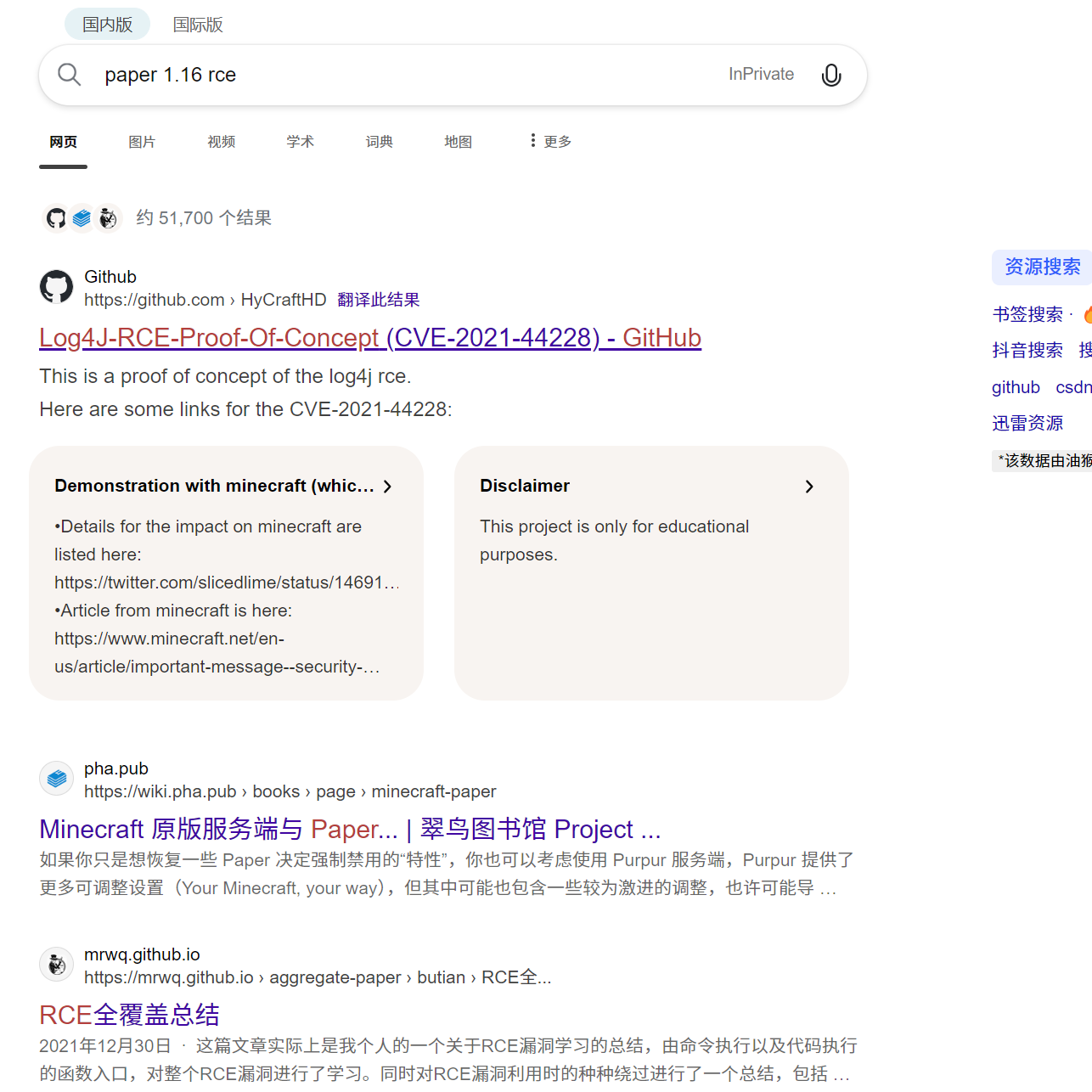Click soccer-ball avatar icon in results summary
1092x1092 pixels.
(x=108, y=218)
